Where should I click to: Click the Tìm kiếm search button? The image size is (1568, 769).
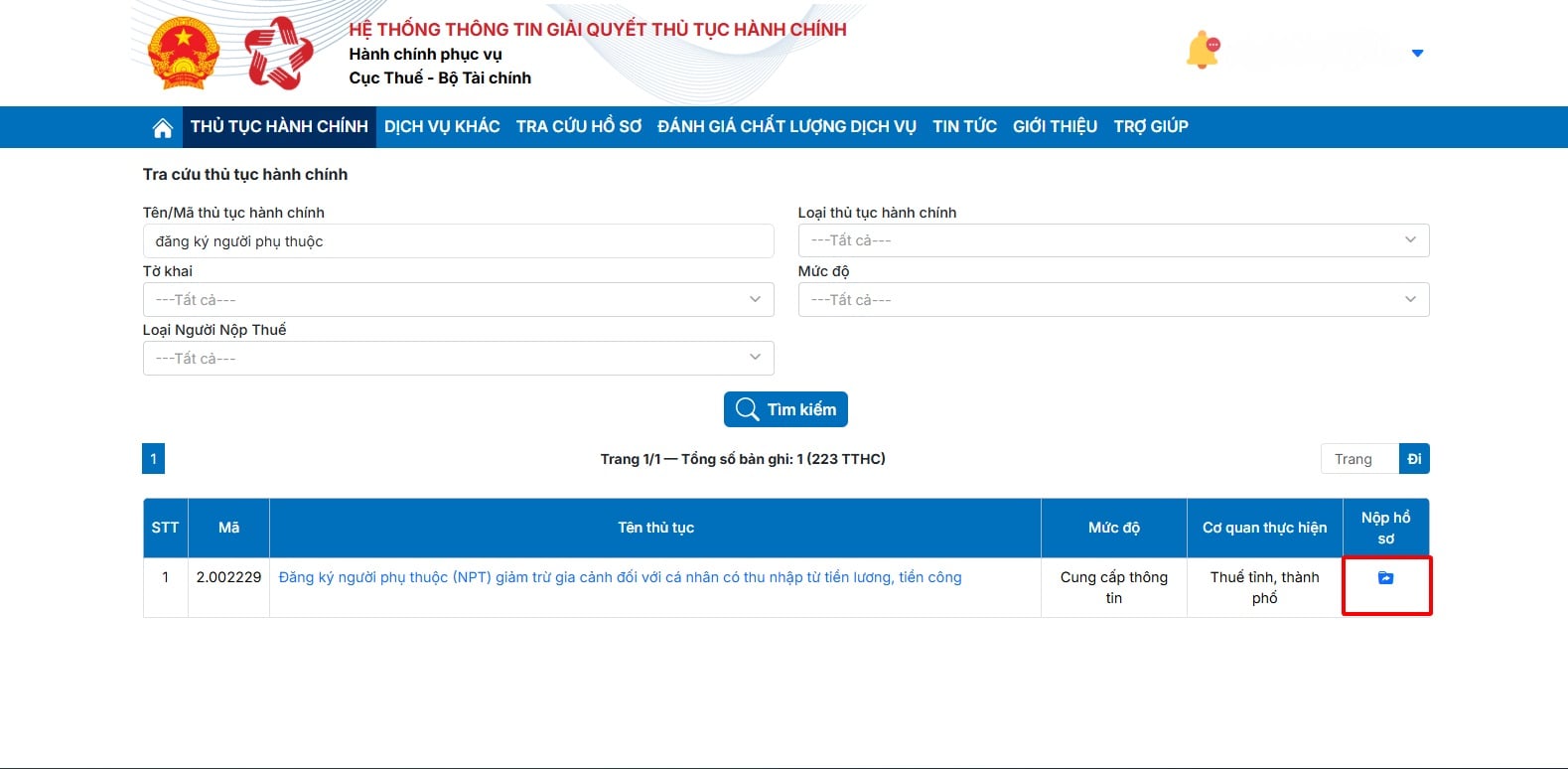tap(785, 409)
